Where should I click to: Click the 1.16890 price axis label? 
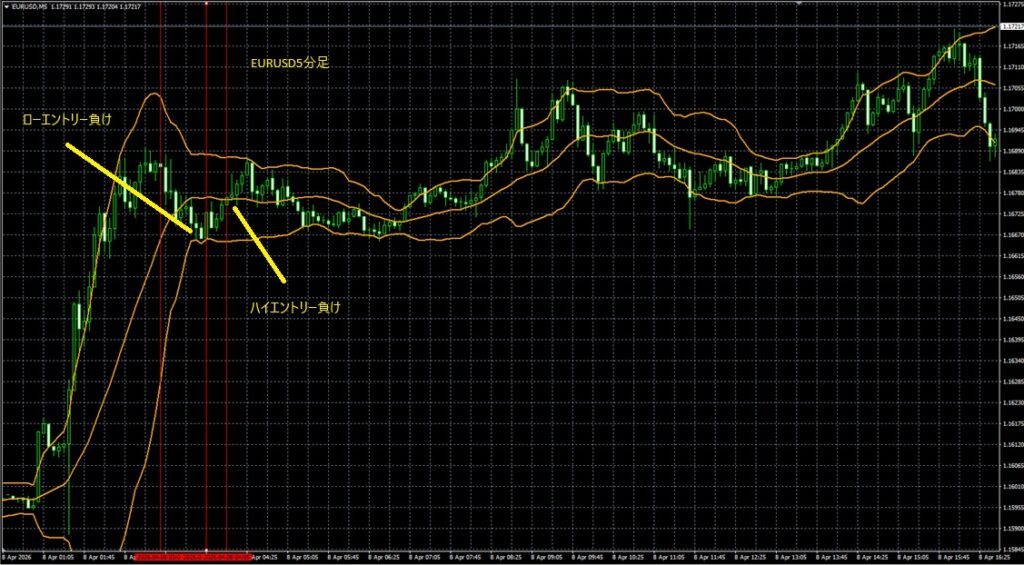click(1012, 151)
